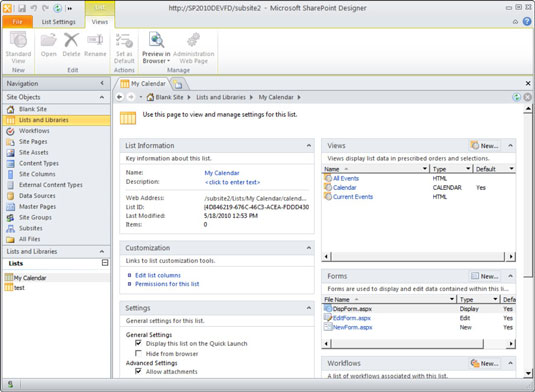Screen dimensions: 535x392
Task: Toggle the Allow attachments checkbox
Action: 139,371
